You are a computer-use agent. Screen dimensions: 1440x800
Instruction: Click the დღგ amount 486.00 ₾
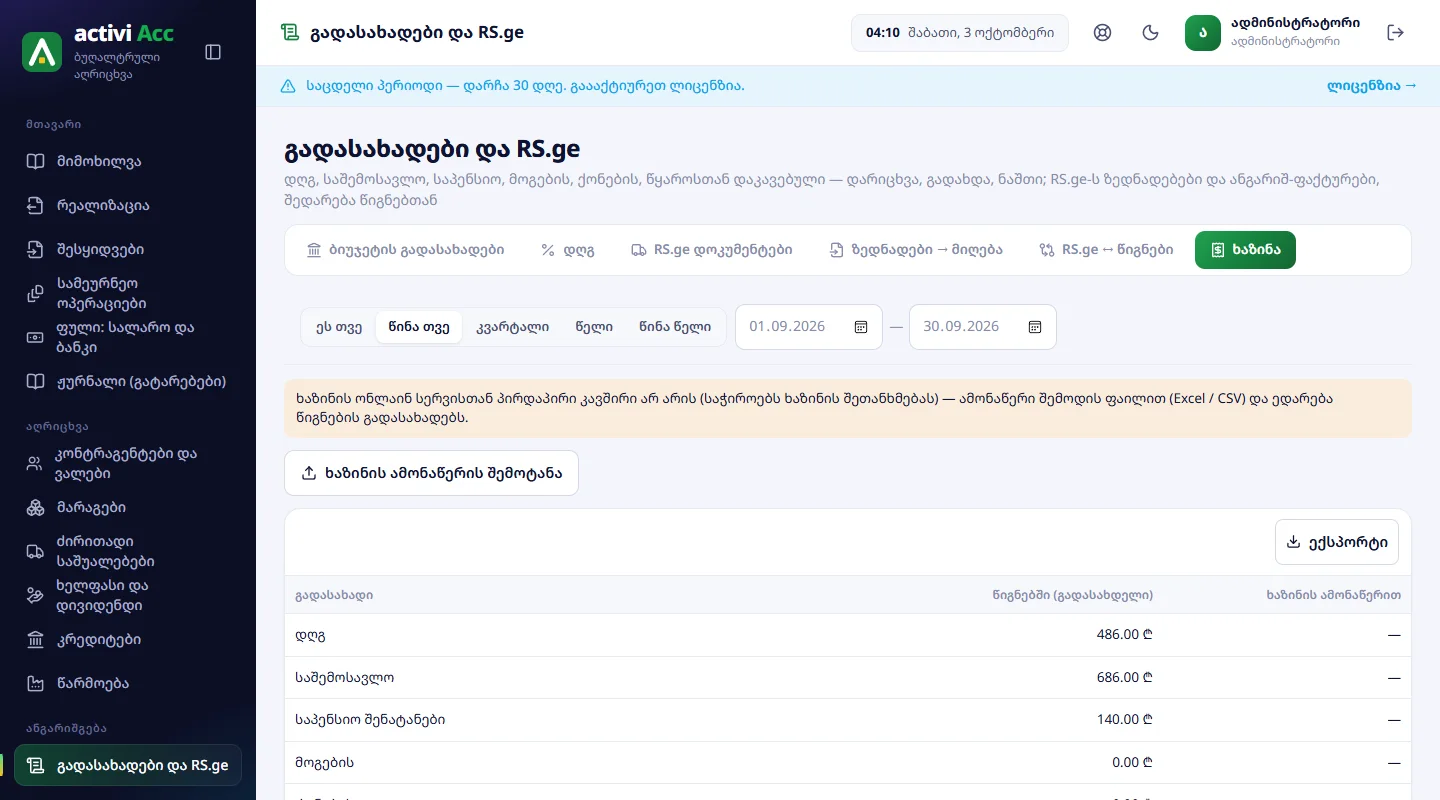pyautogui.click(x=1125, y=635)
